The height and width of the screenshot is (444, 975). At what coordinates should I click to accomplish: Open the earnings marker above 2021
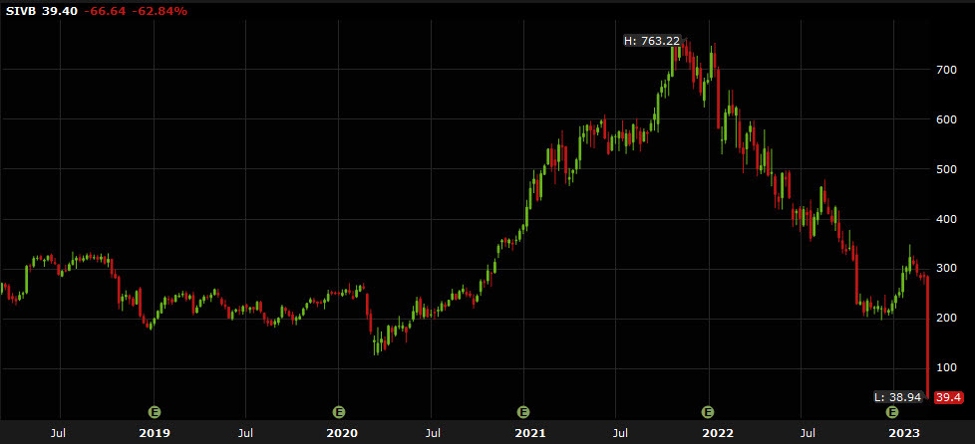(523, 411)
